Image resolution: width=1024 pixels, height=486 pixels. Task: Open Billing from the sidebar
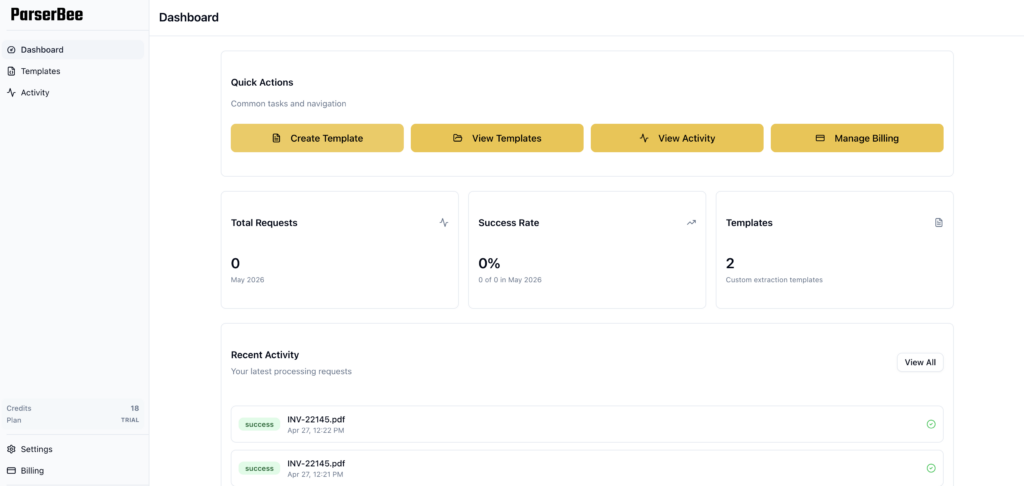click(x=73, y=470)
